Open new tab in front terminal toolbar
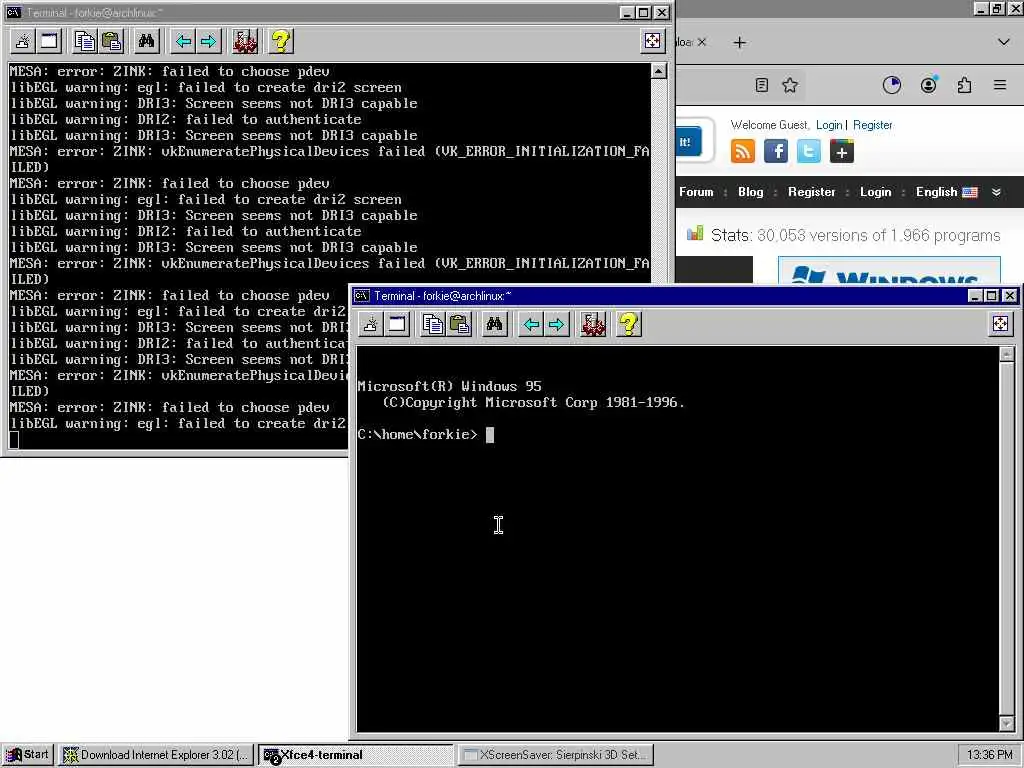The width and height of the screenshot is (1024, 768). (371, 324)
